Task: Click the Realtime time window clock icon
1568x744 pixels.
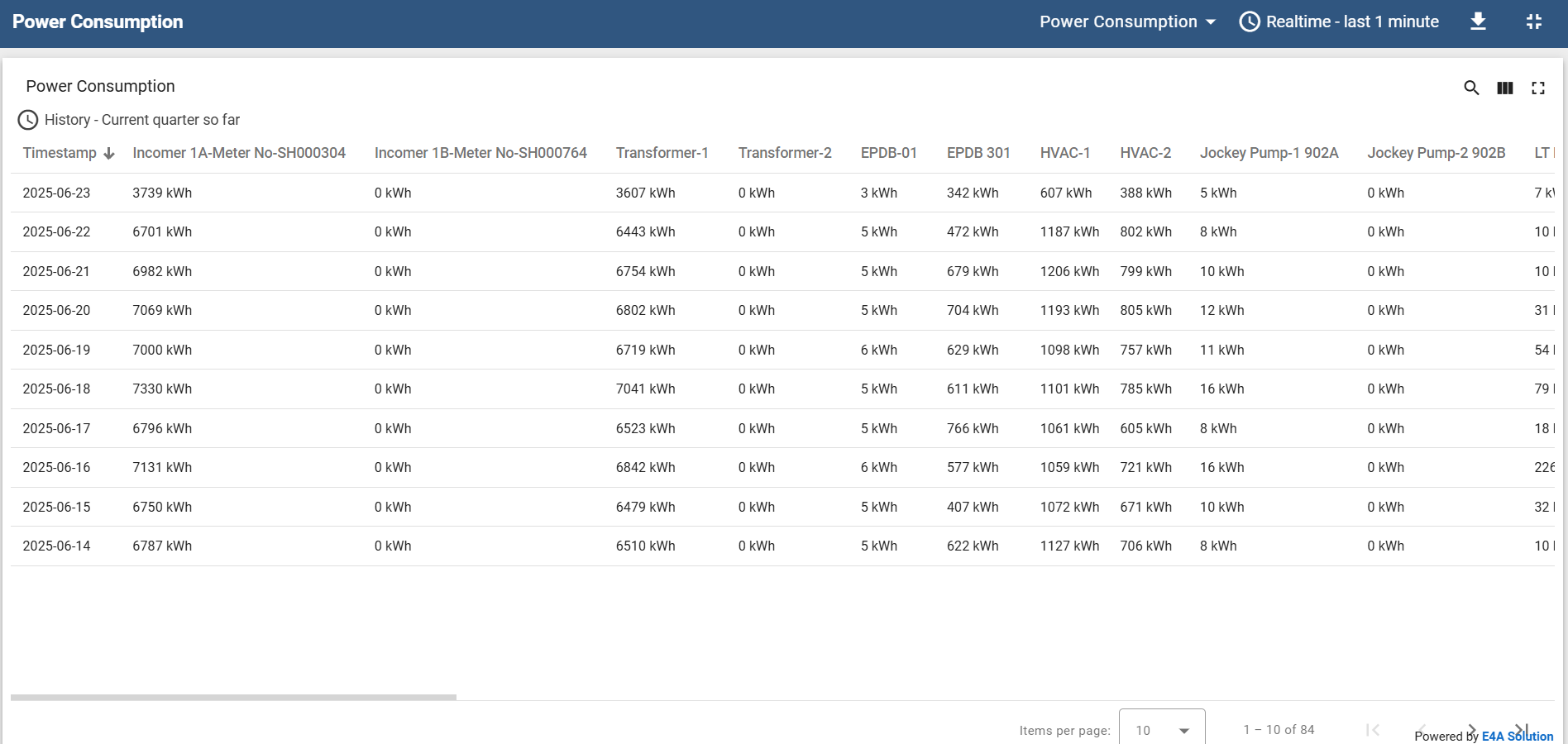Action: point(1249,22)
